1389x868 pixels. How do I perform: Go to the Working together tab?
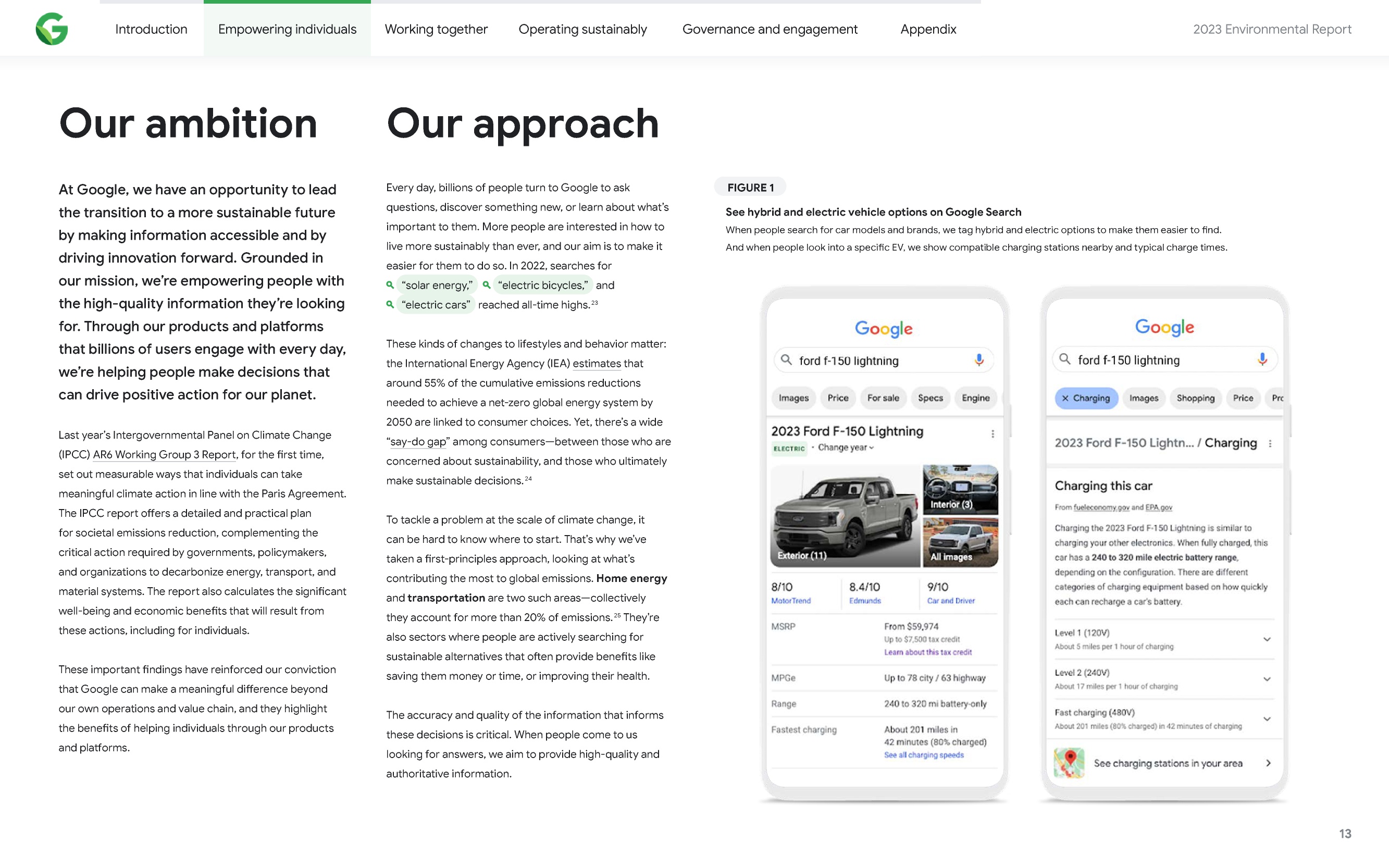pyautogui.click(x=436, y=29)
